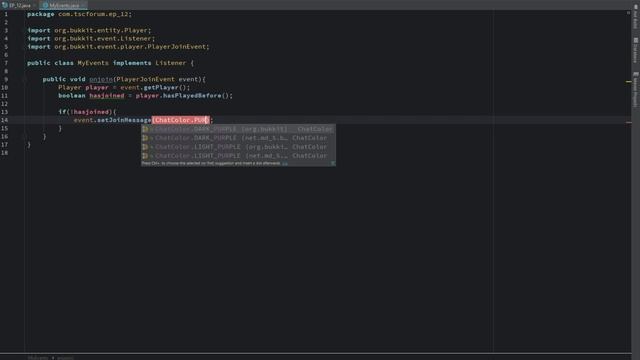Click MyEvents class name on line 7
Viewport: 640px width, 360px height.
[x=93, y=63]
